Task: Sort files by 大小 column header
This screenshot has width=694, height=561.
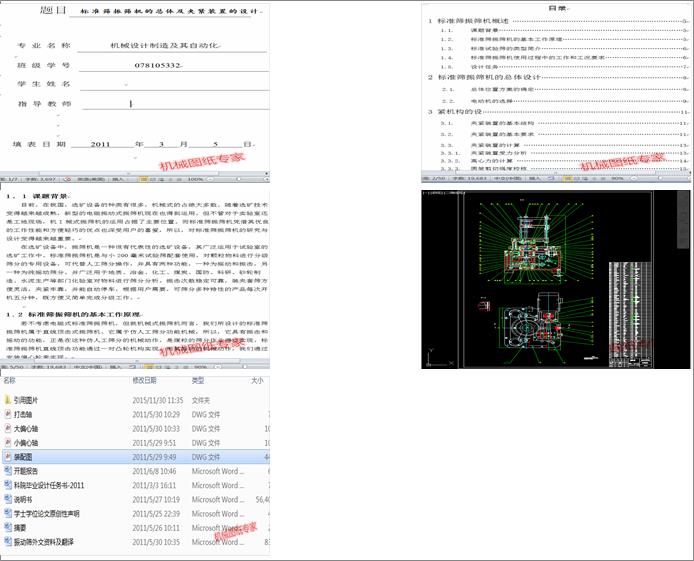Action: pyautogui.click(x=257, y=380)
